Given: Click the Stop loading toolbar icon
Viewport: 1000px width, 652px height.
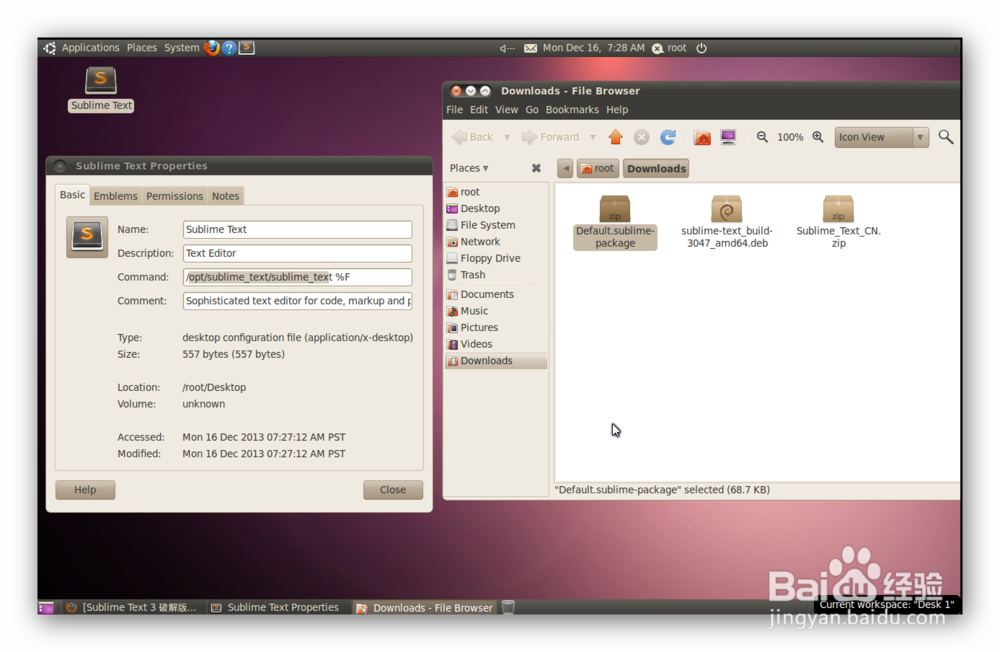Looking at the screenshot, I should [642, 137].
